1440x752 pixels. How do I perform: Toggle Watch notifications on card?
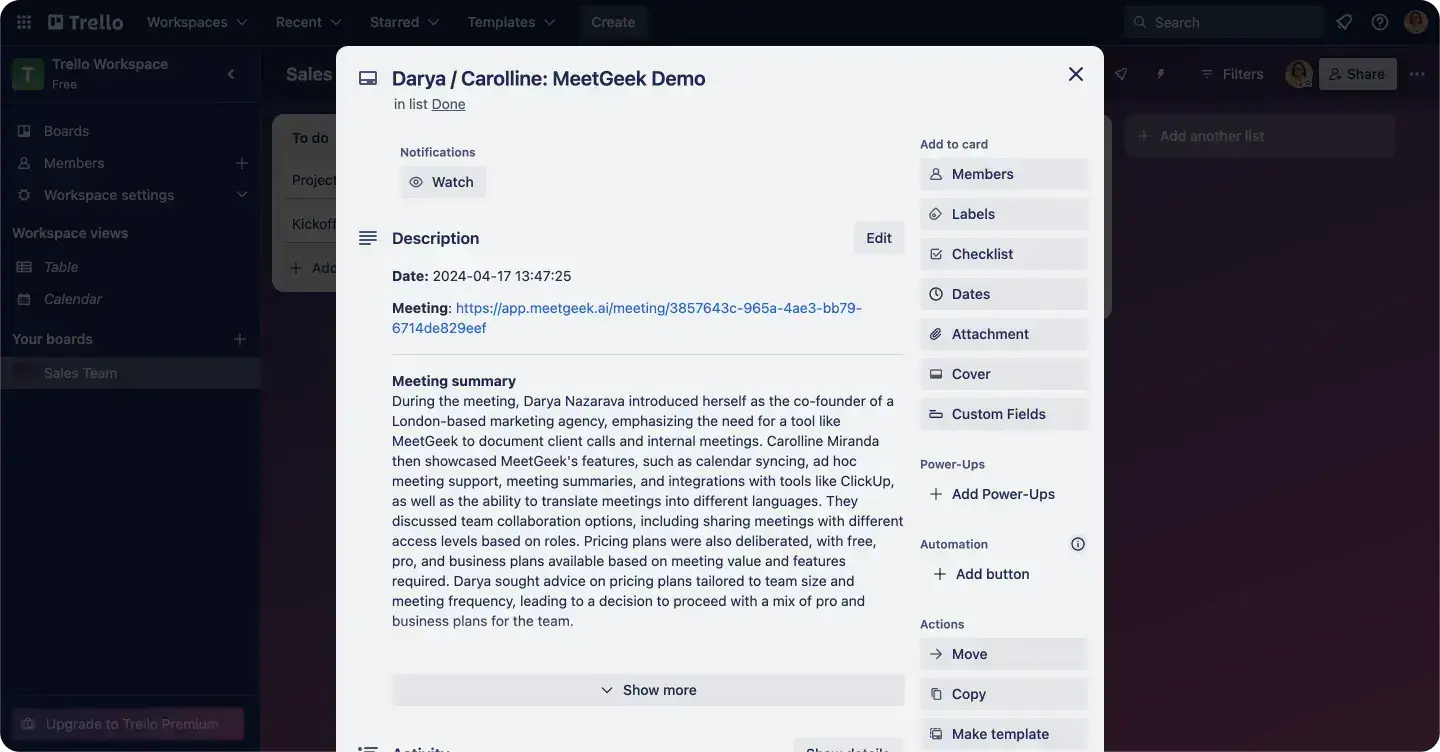pos(443,182)
